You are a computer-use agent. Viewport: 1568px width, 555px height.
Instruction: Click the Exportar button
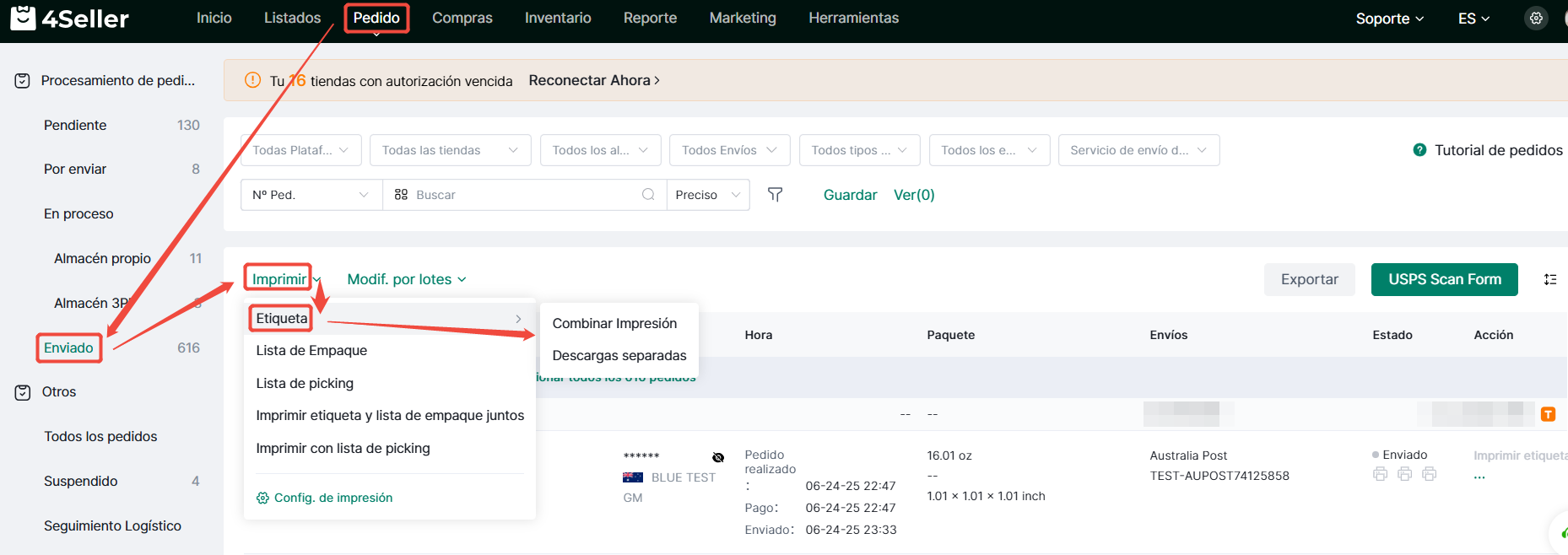[1310, 279]
